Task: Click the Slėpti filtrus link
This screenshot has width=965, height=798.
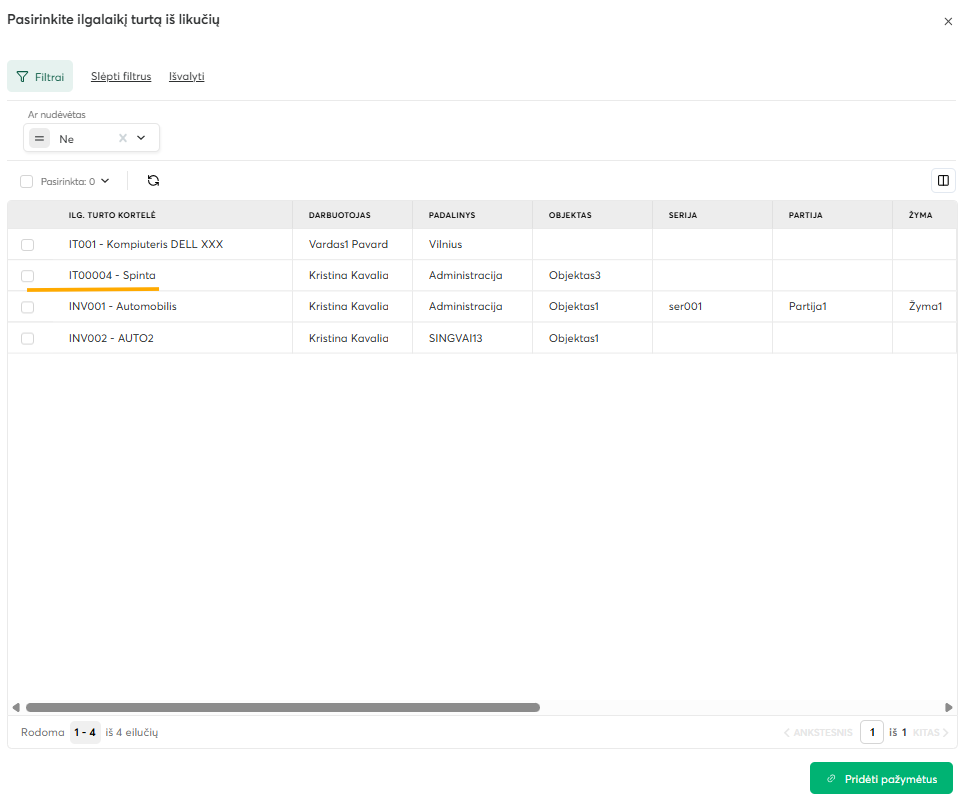Action: pos(121,76)
